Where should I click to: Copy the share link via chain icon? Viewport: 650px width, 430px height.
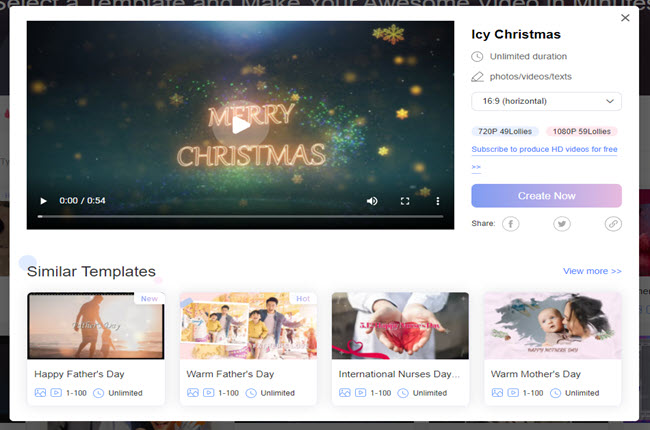(x=613, y=224)
